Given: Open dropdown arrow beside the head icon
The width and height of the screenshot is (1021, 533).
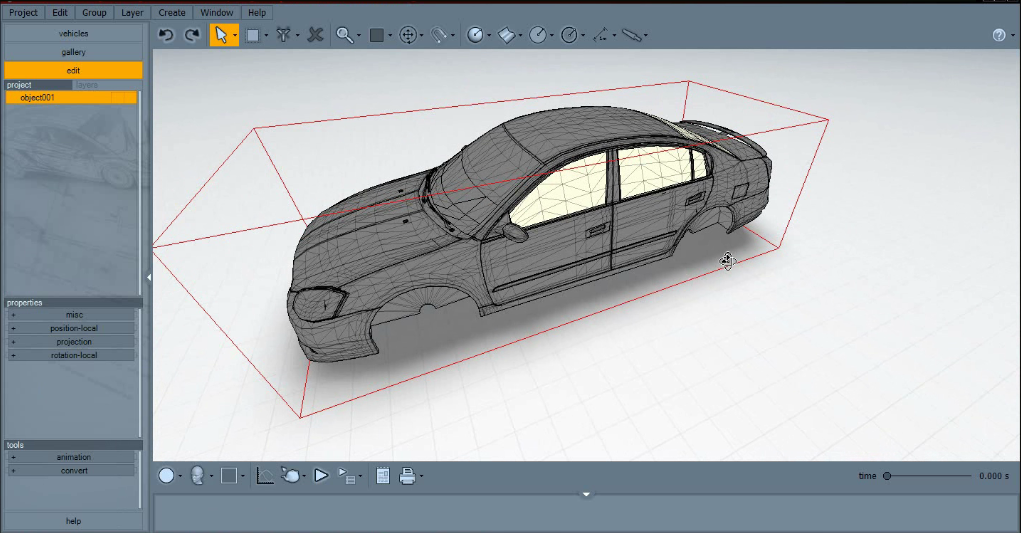Looking at the screenshot, I should tap(212, 476).
